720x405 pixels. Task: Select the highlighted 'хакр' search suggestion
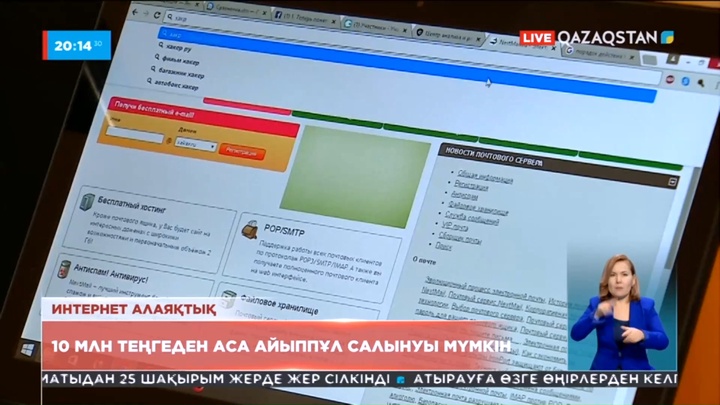[x=407, y=65]
